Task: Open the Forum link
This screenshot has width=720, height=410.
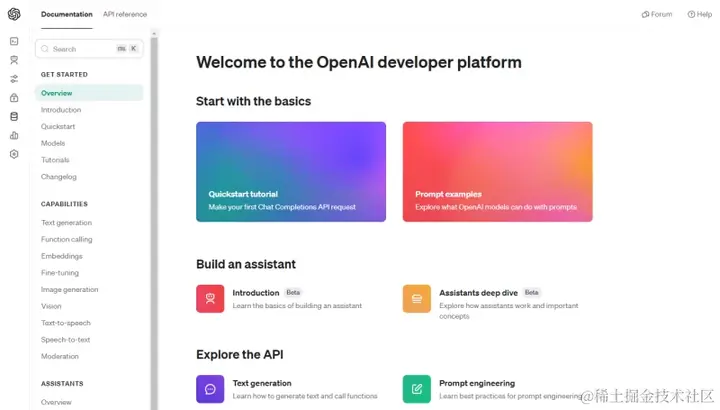Action: coord(657,14)
